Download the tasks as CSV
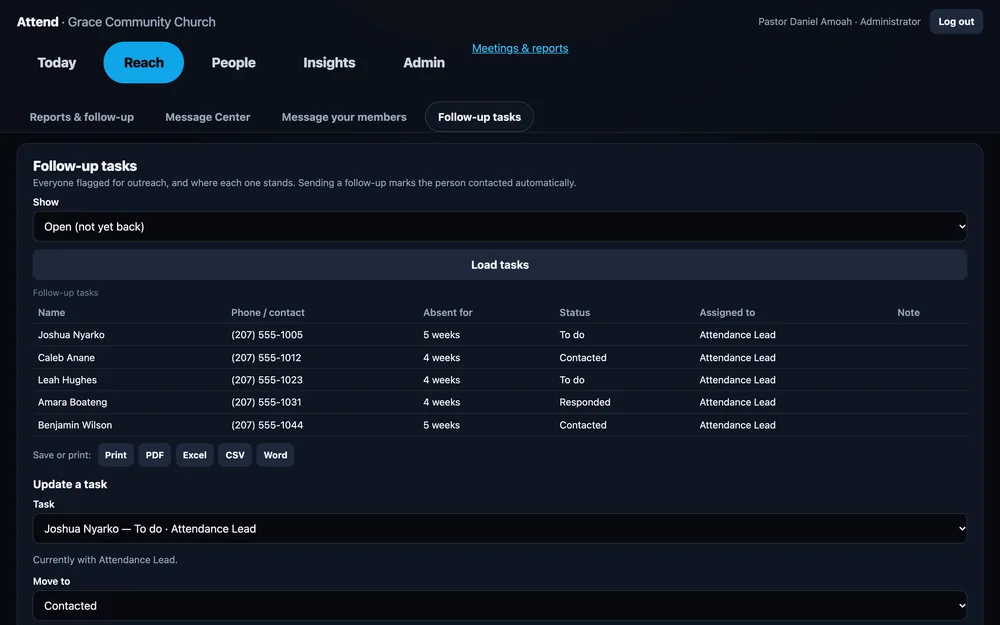This screenshot has width=1000, height=625. (x=235, y=455)
